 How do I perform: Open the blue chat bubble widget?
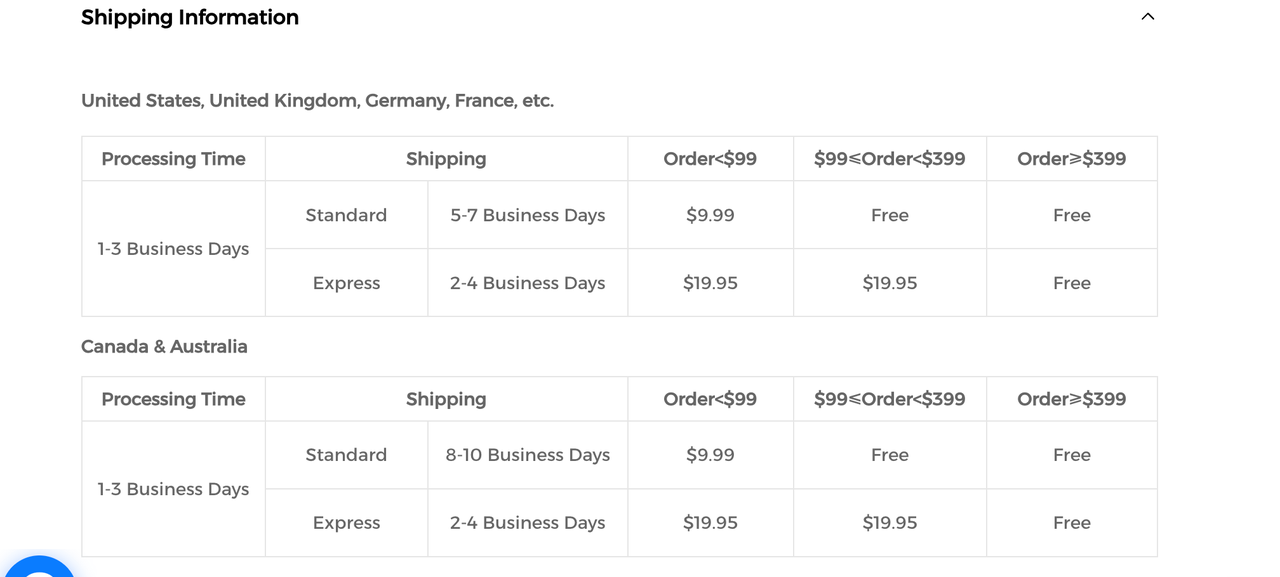pyautogui.click(x=38, y=567)
